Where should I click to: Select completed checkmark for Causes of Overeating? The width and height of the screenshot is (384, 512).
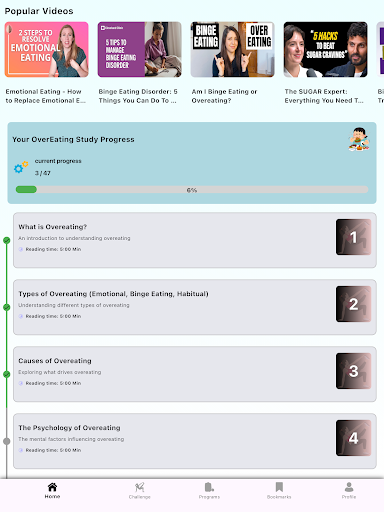tap(7, 374)
